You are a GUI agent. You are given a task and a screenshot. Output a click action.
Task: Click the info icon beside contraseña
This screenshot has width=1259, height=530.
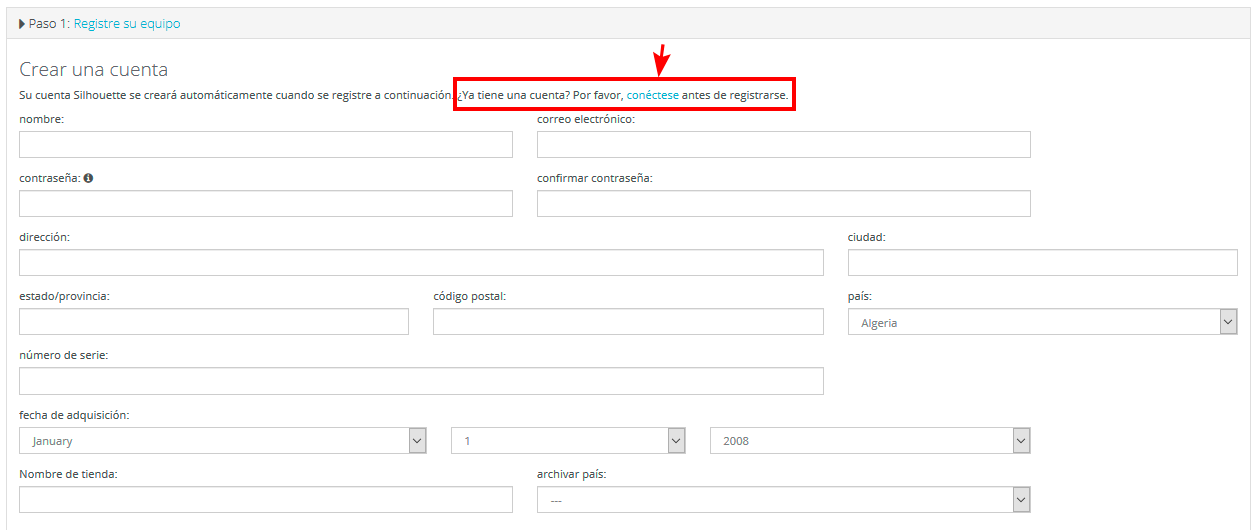coord(88,178)
